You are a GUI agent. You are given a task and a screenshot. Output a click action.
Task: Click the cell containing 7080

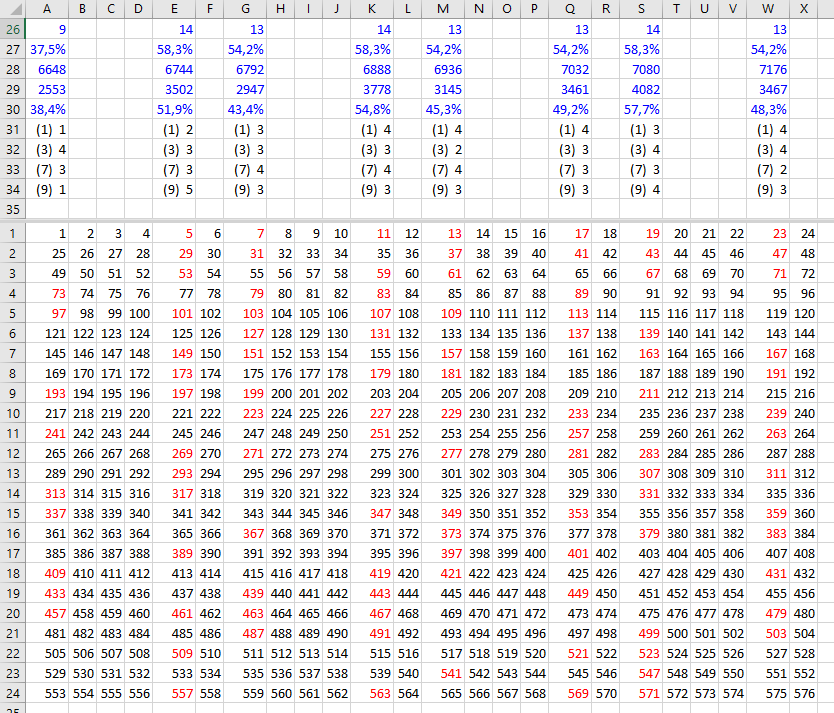641,70
